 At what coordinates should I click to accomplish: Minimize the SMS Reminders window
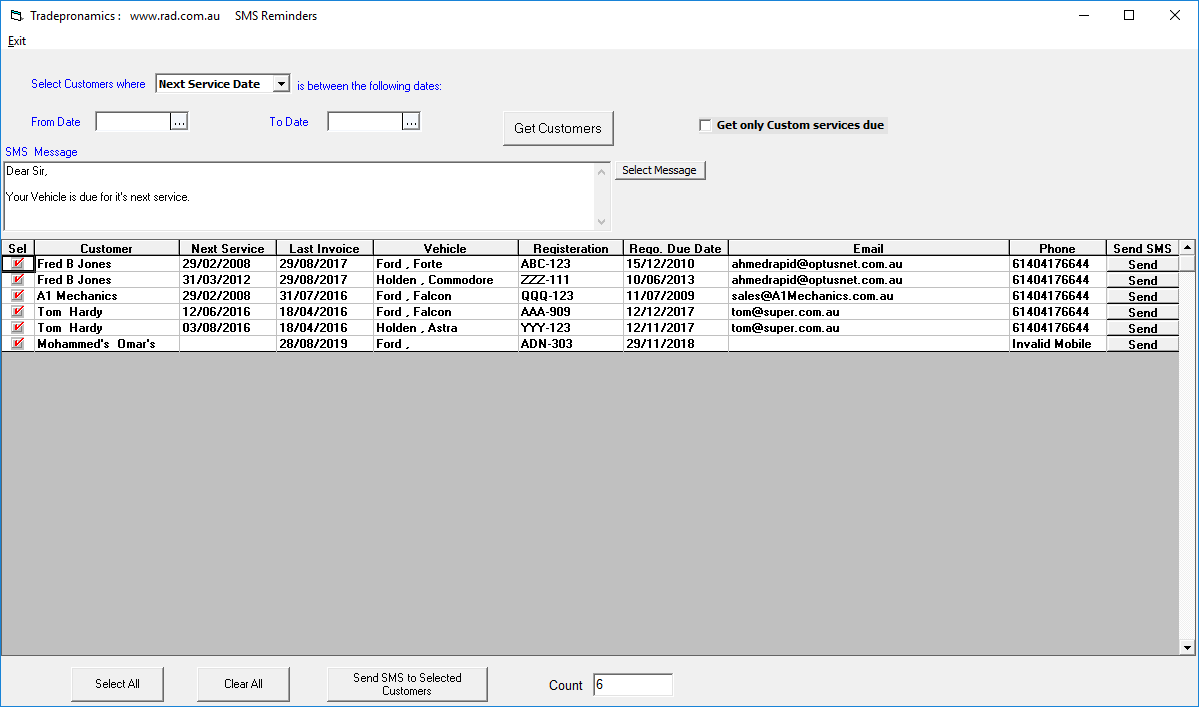(x=1084, y=15)
